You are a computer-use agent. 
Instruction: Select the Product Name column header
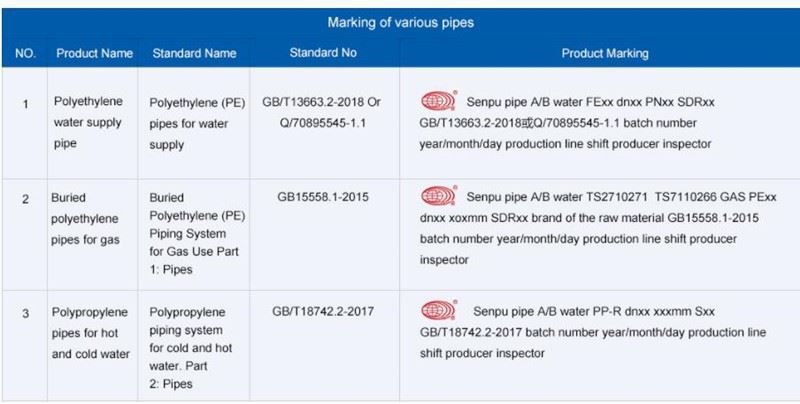(94, 54)
